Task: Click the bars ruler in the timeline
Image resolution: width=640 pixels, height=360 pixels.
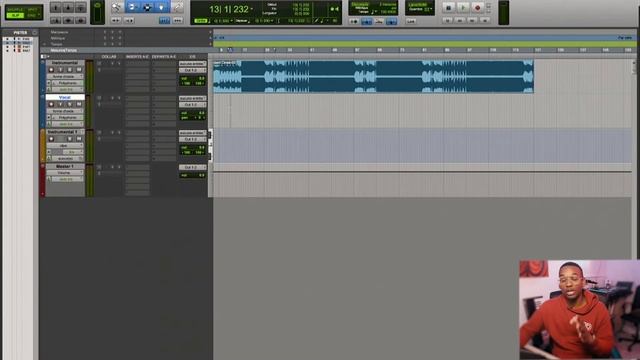Action: tap(422, 50)
